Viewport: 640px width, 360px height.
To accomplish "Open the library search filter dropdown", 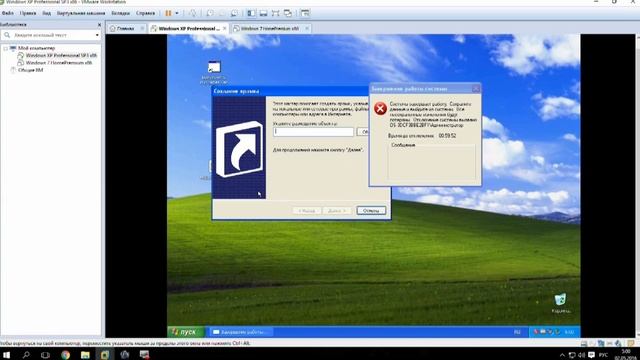I will [97, 35].
